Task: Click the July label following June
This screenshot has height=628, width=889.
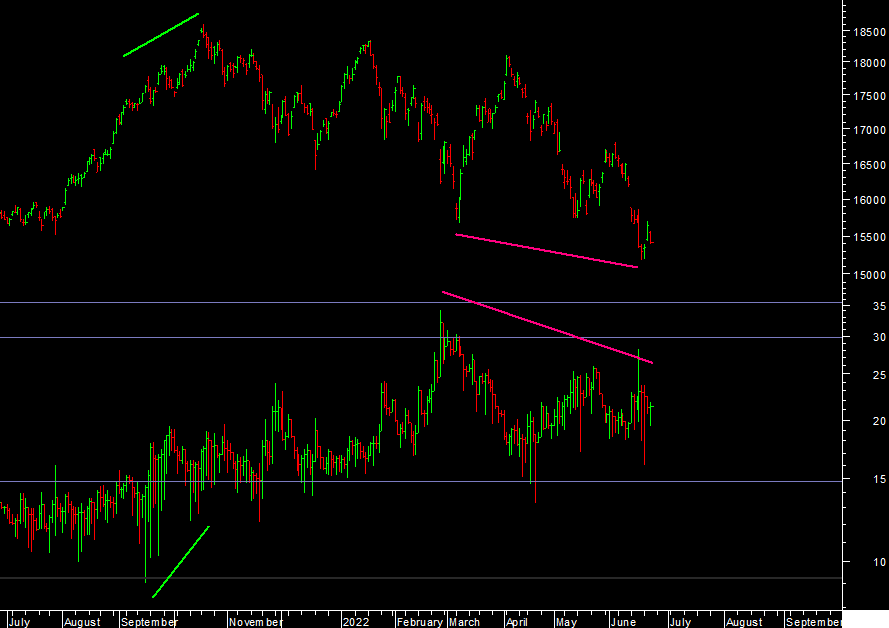Action: pos(680,622)
